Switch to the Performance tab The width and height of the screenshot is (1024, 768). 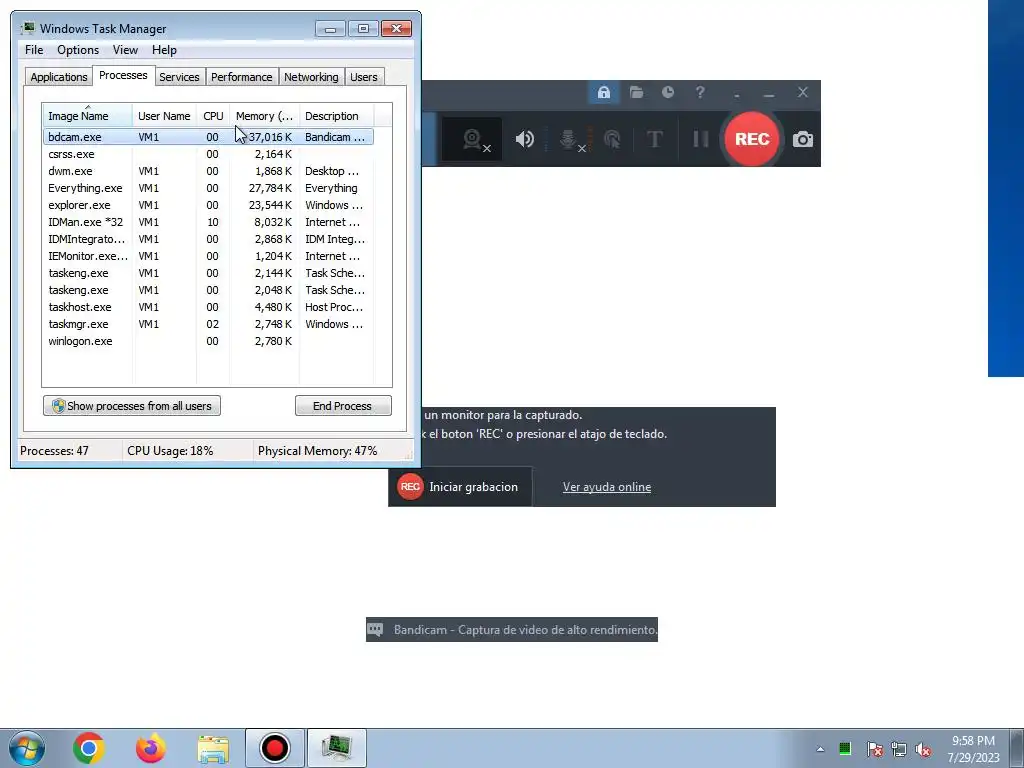tap(241, 77)
